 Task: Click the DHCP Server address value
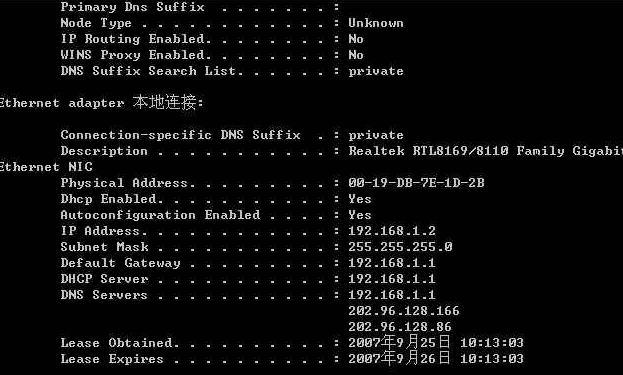coord(392,278)
